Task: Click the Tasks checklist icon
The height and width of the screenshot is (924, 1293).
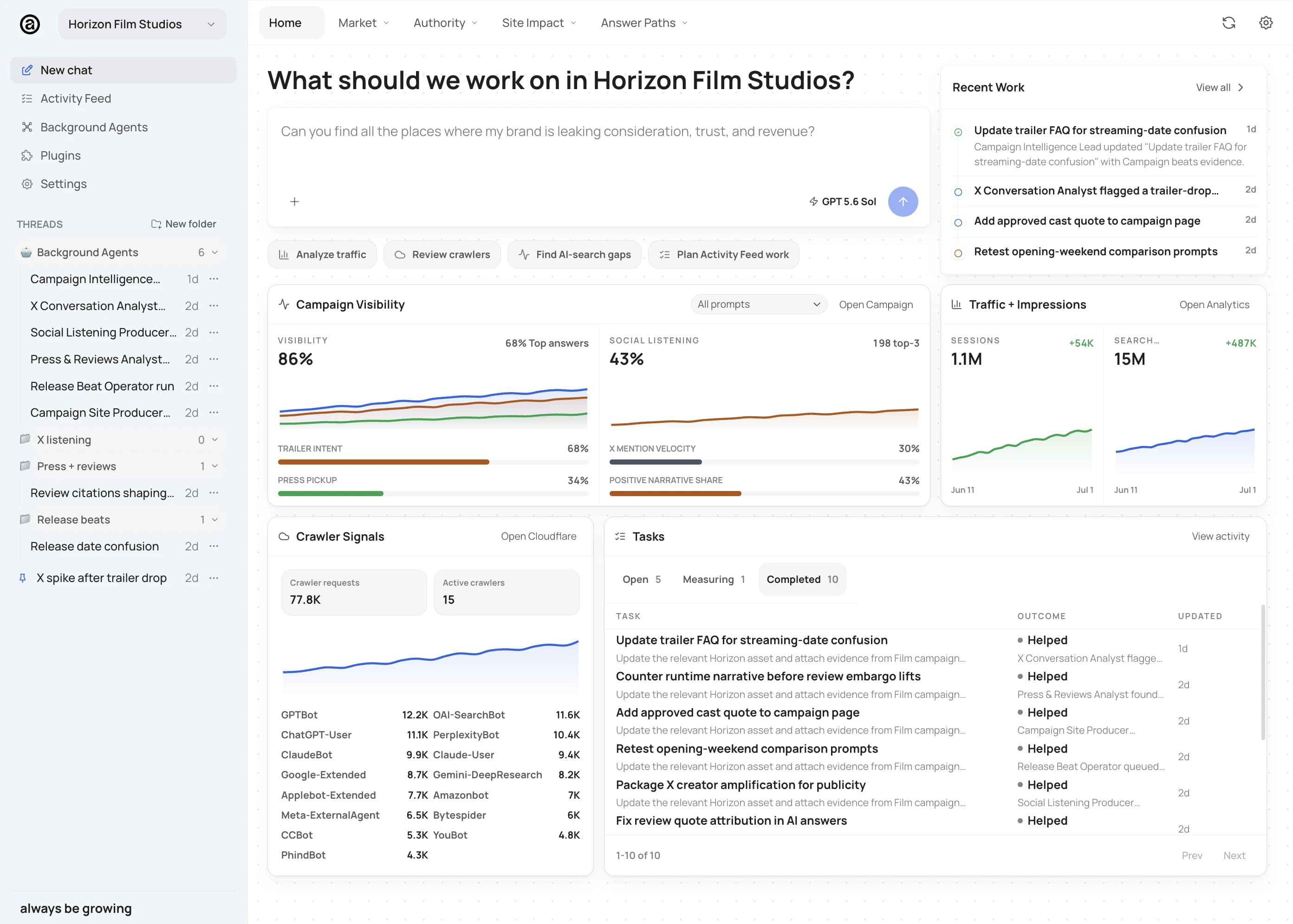Action: coord(620,536)
